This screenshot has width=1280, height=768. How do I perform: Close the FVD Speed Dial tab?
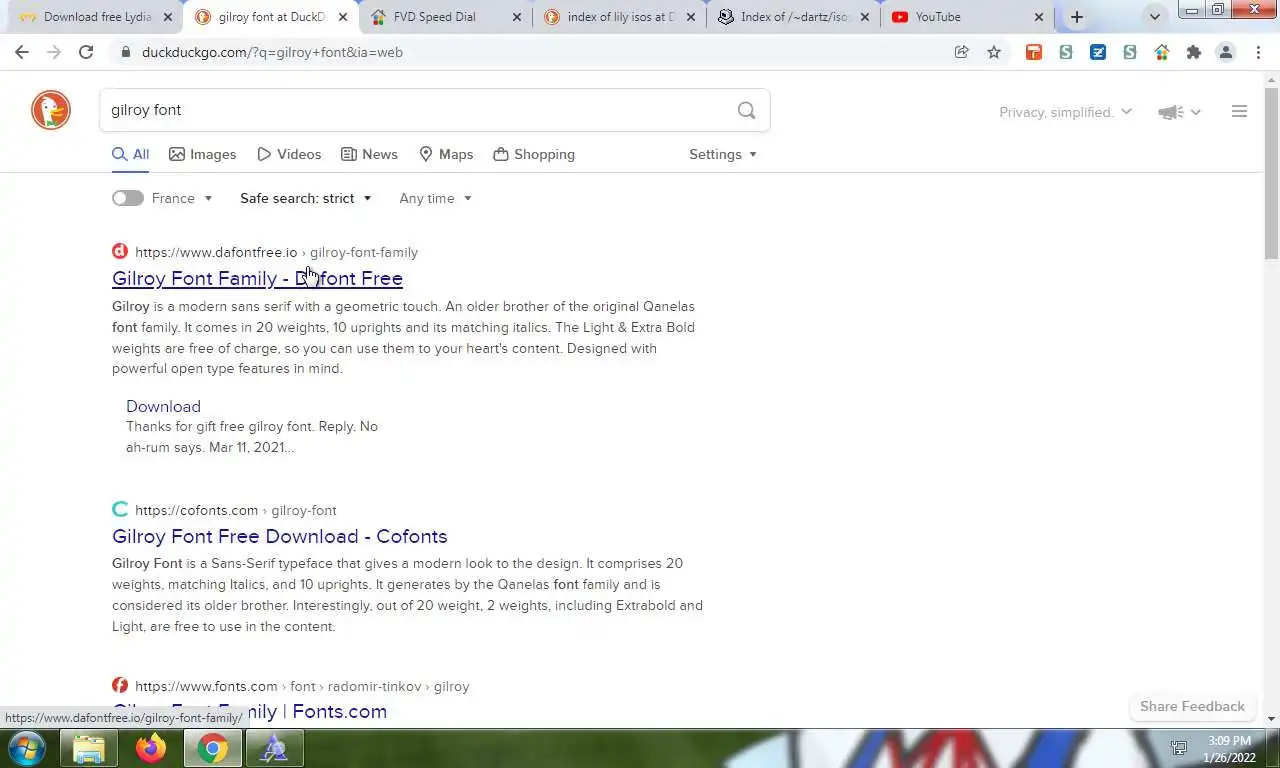[x=516, y=17]
